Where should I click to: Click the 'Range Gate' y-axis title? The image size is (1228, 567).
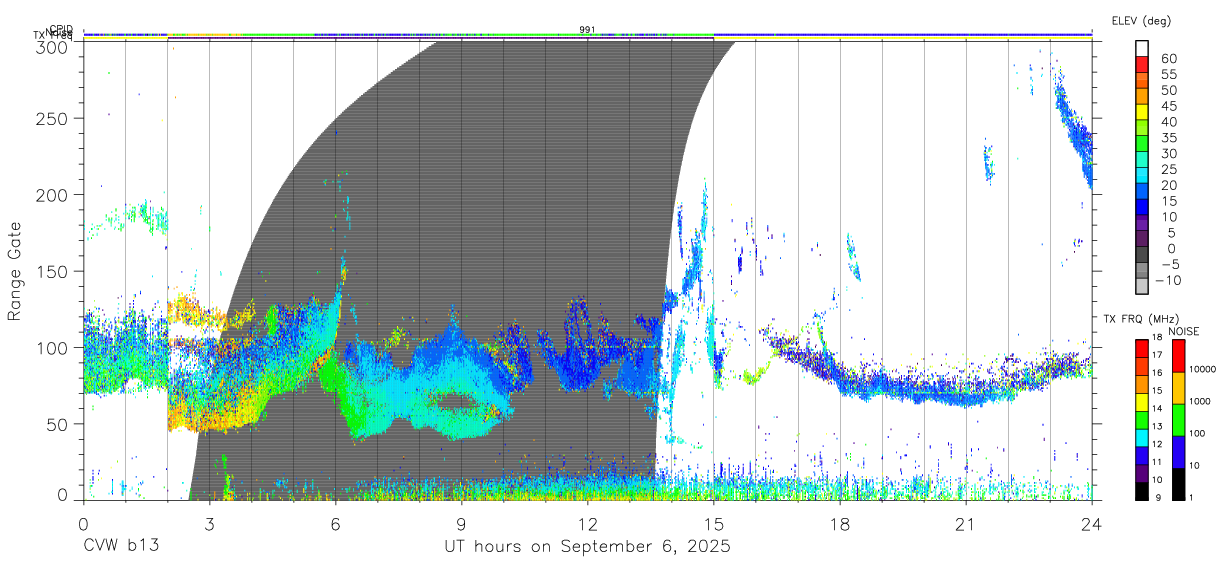(x=15, y=271)
